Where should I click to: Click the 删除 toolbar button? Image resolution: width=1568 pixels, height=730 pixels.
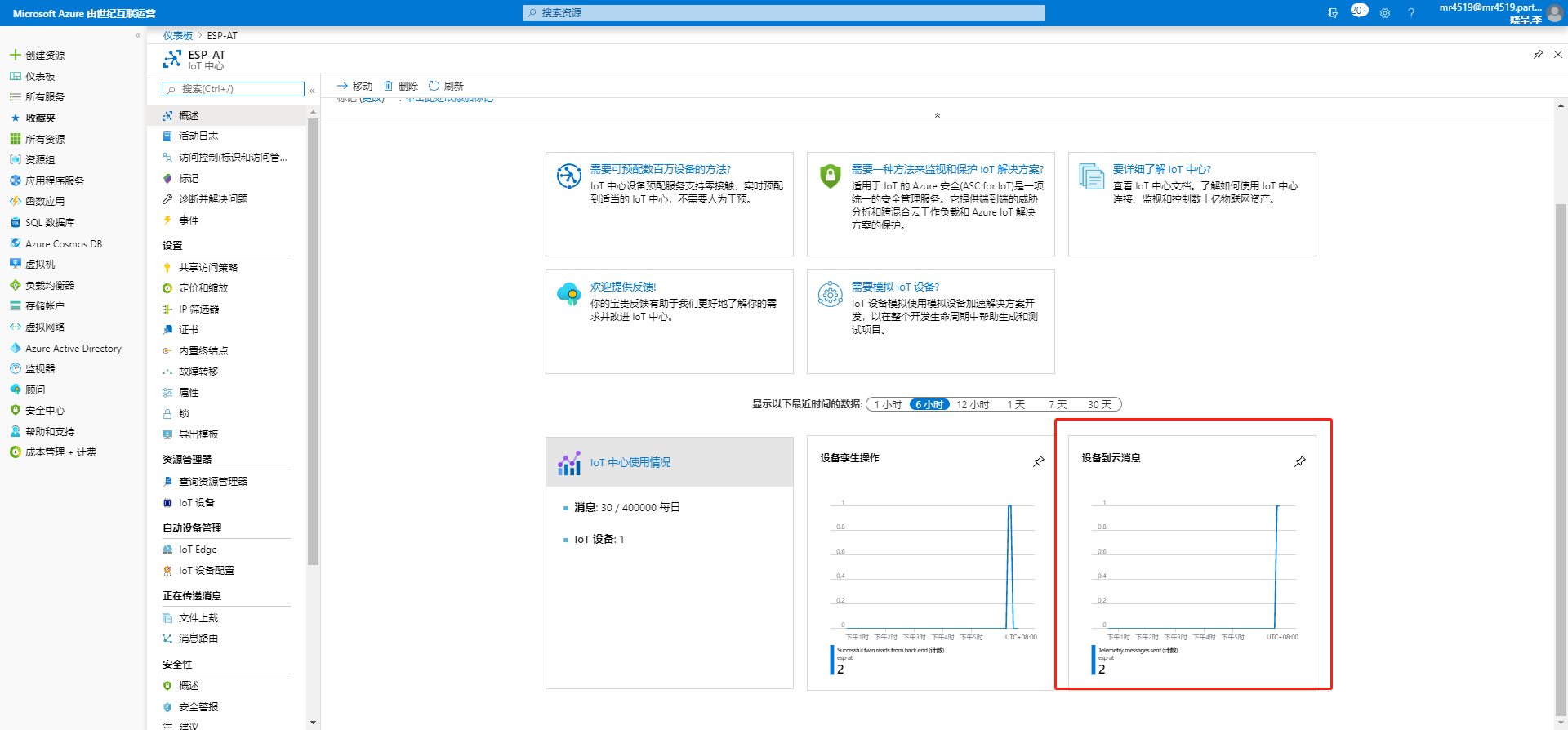pyautogui.click(x=400, y=86)
